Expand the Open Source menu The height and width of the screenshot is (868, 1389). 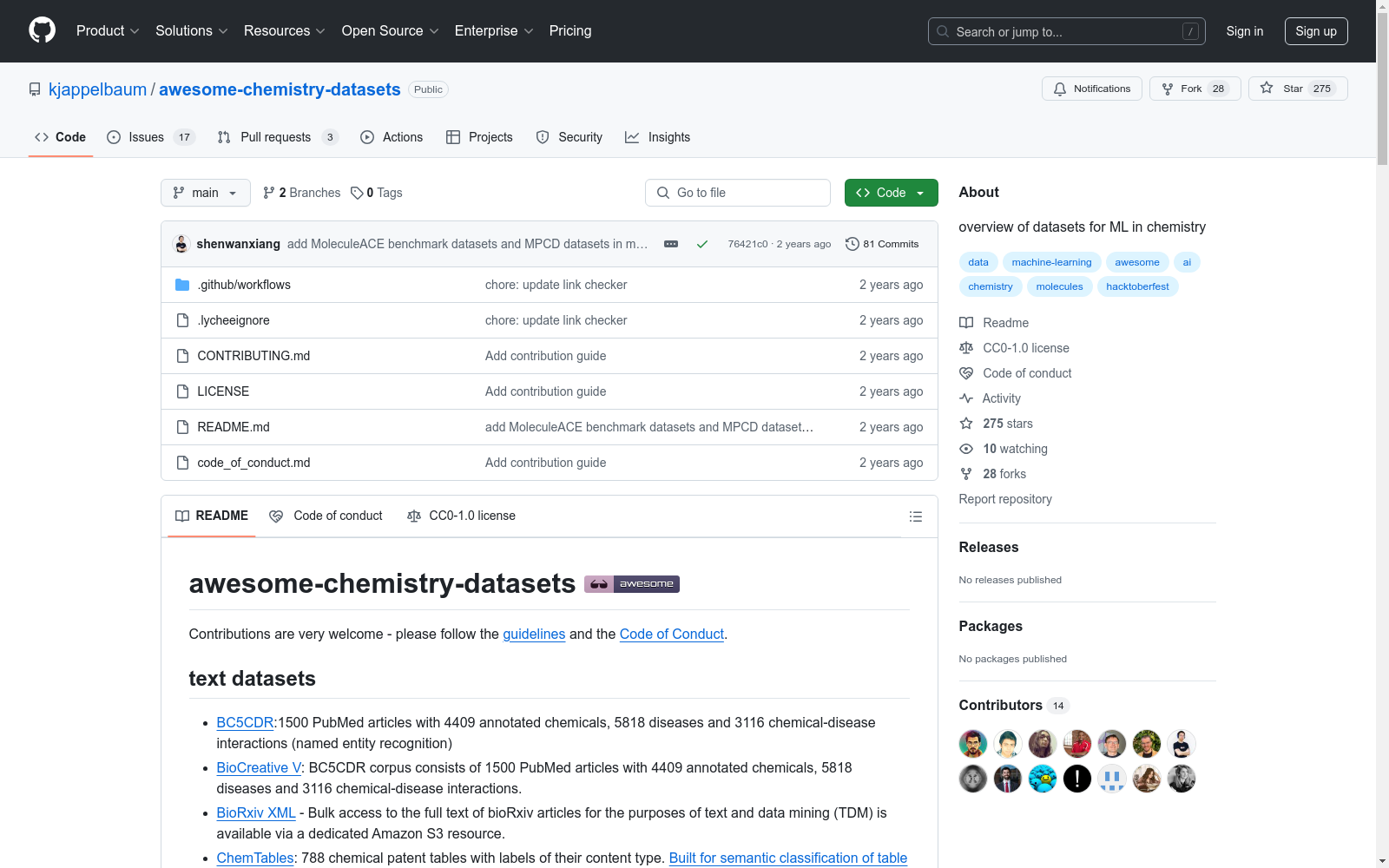coord(391,31)
